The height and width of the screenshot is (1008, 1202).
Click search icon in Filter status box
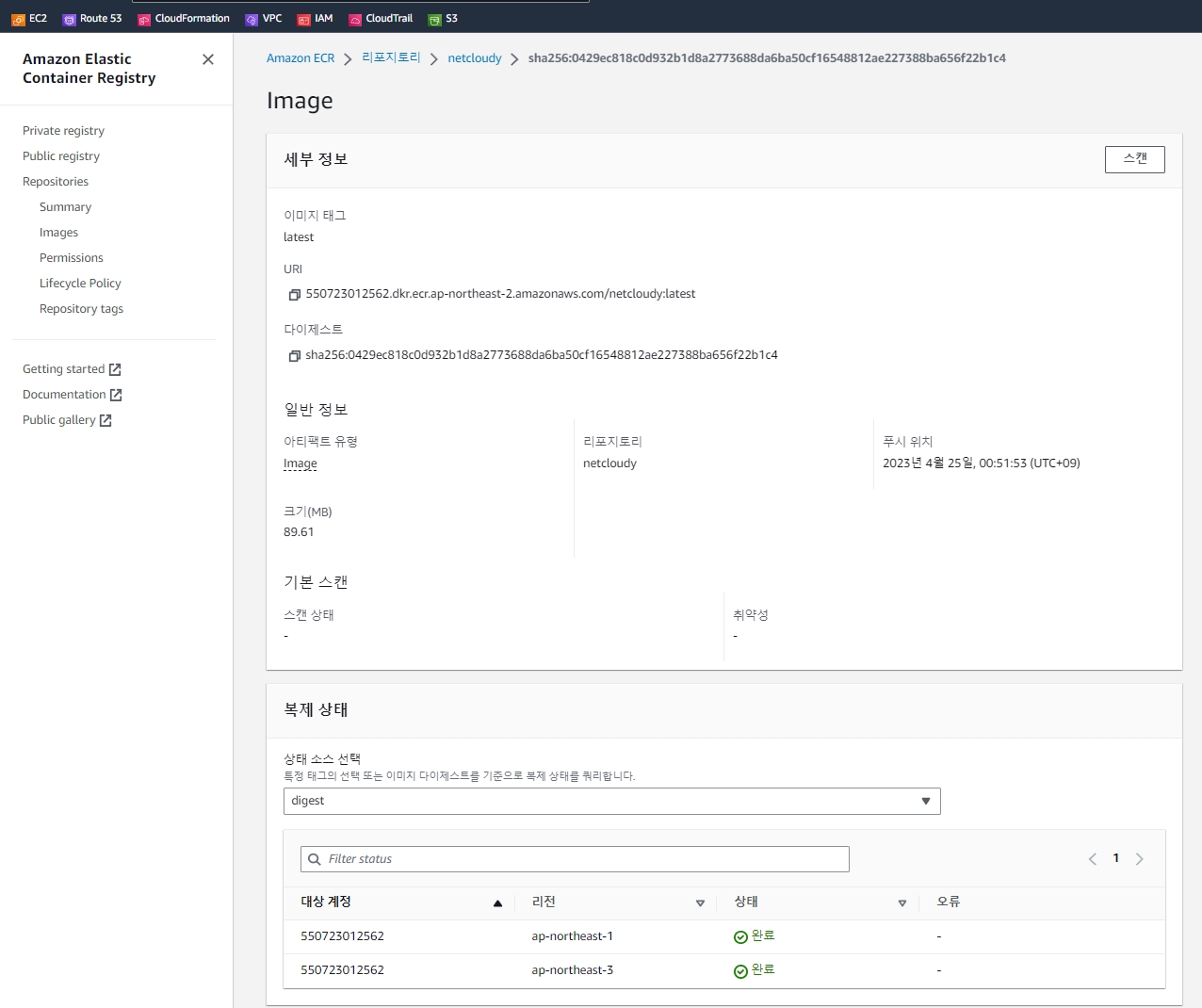pos(315,859)
